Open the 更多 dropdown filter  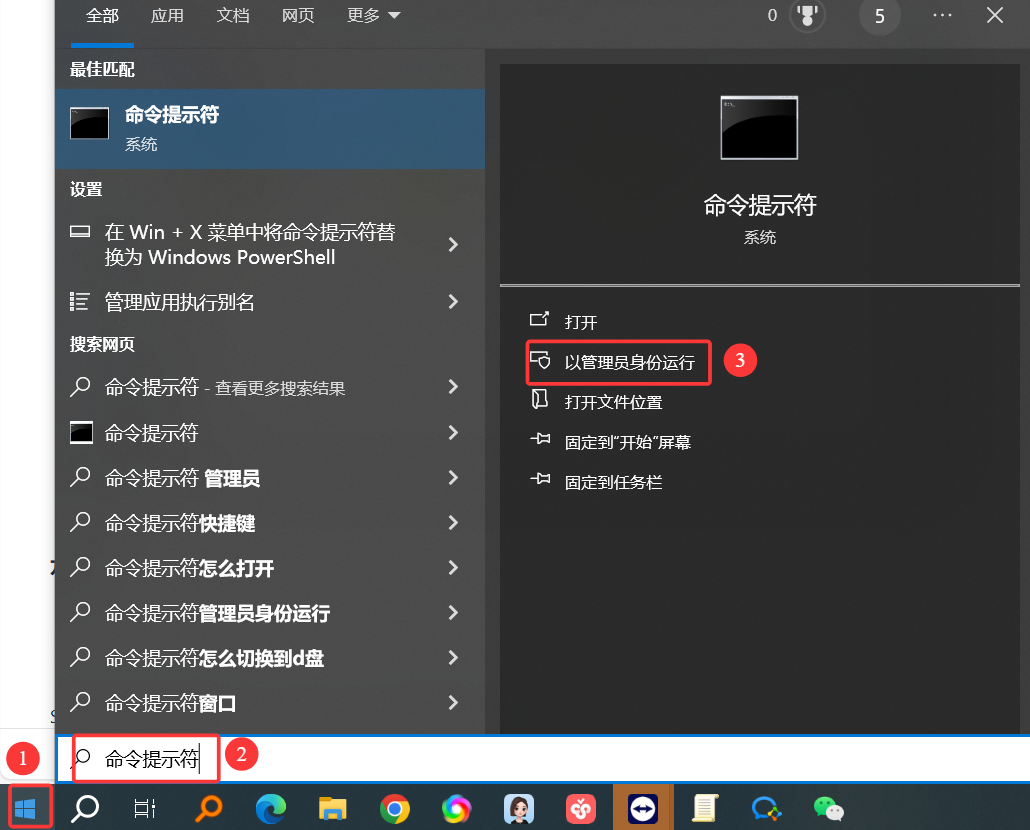pyautogui.click(x=373, y=16)
